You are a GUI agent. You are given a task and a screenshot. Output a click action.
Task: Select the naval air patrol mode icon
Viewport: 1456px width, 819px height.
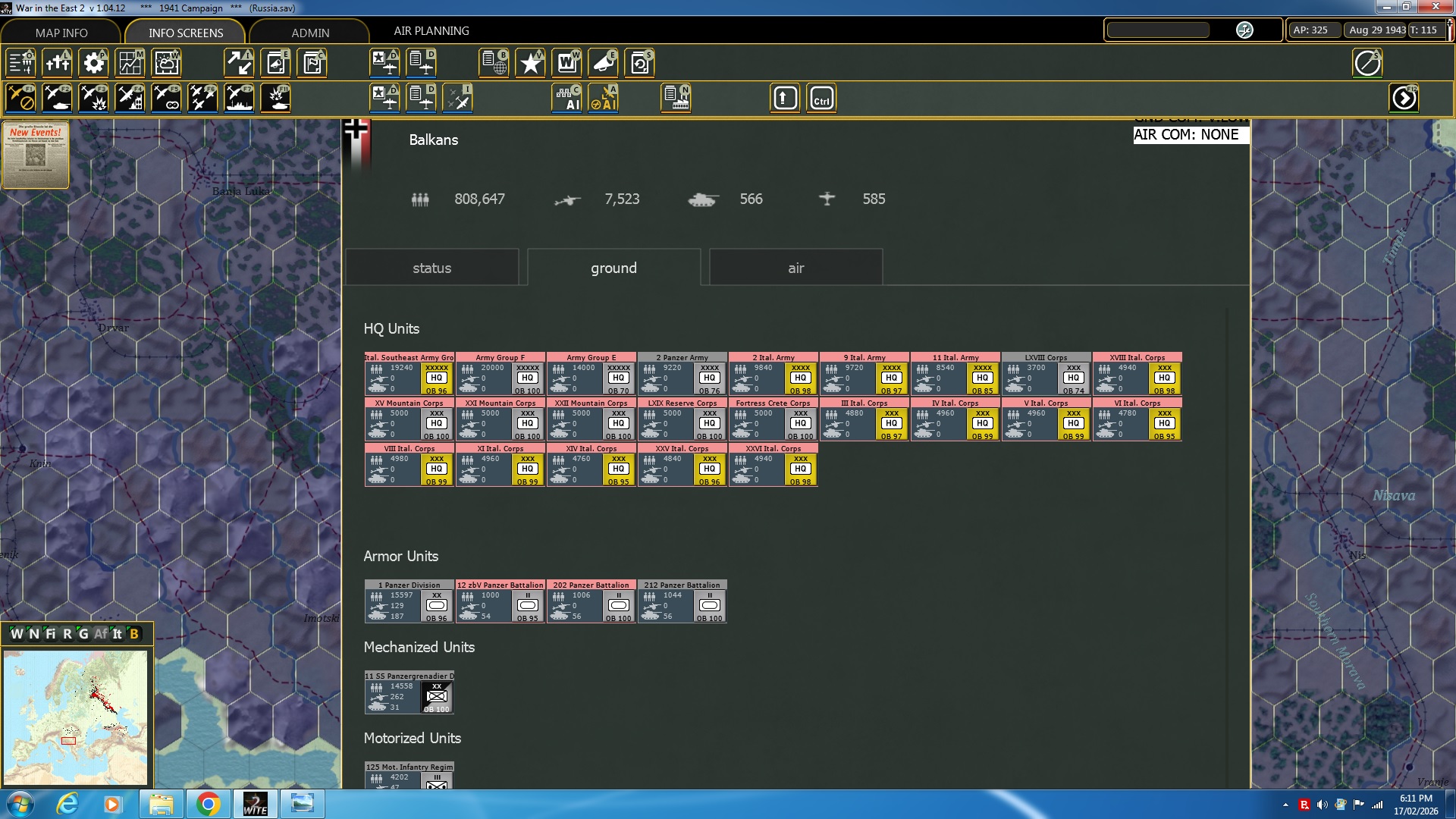(239, 99)
